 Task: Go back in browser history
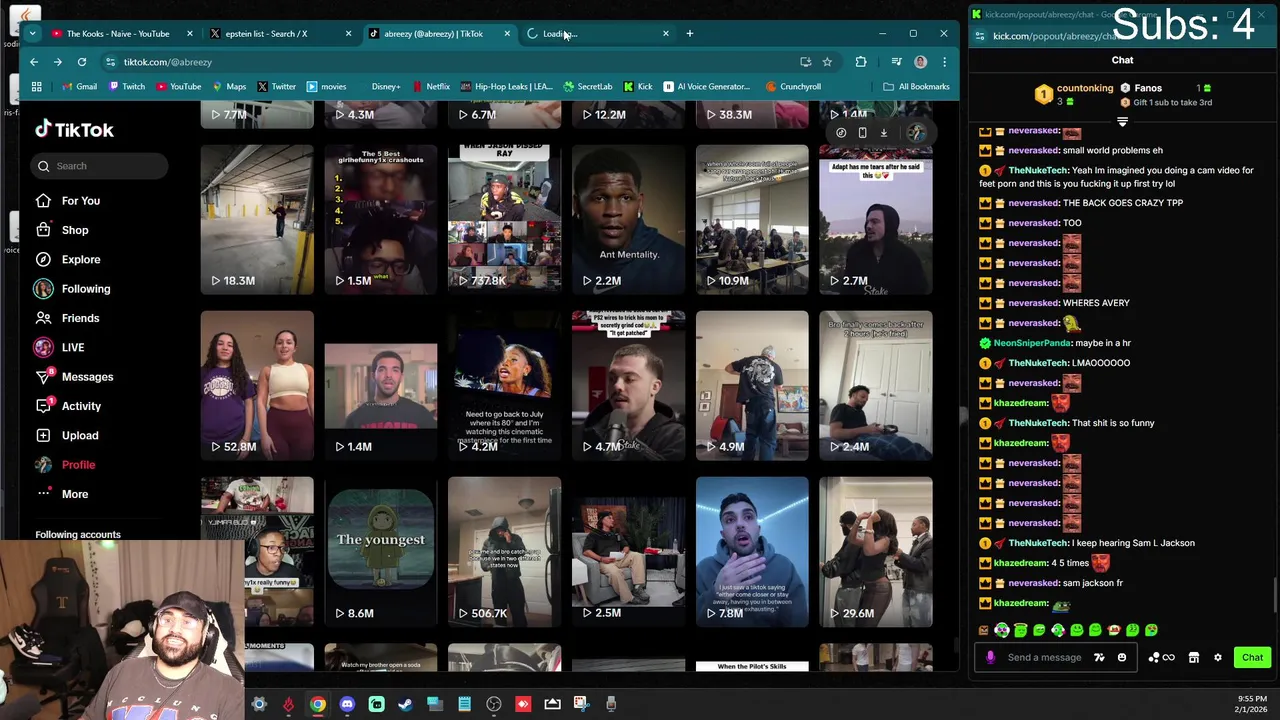pos(34,62)
